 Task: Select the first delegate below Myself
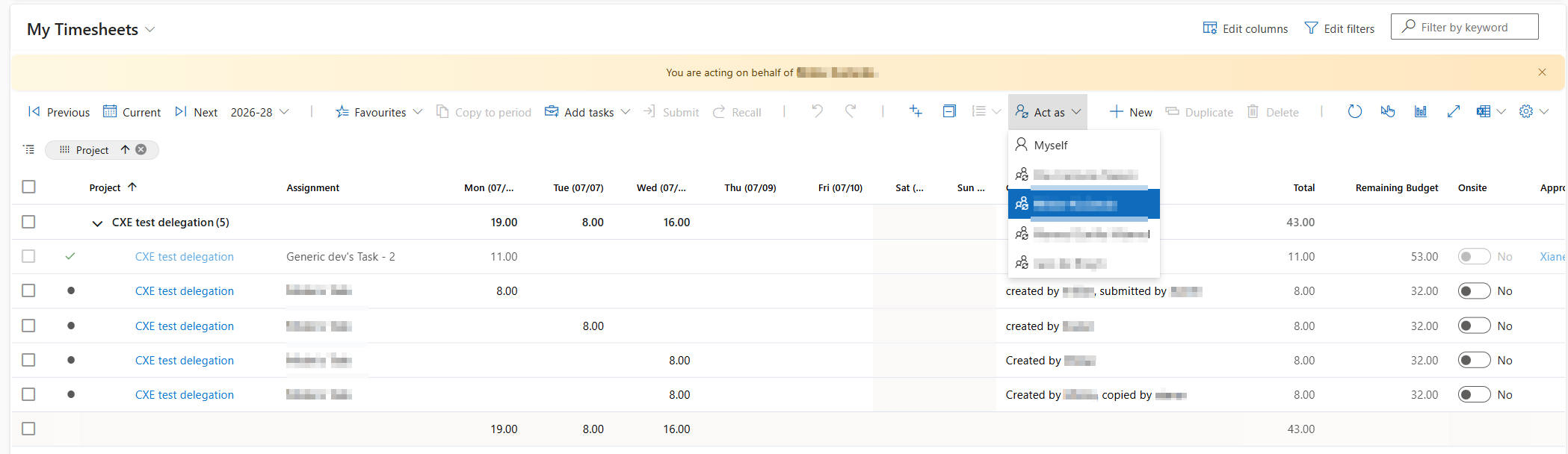point(1084,175)
